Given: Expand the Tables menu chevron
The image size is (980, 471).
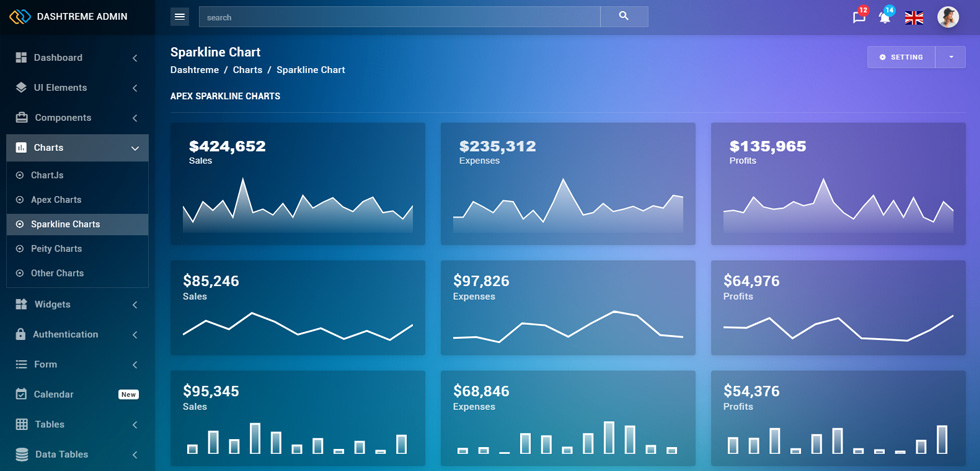Looking at the screenshot, I should [x=135, y=425].
